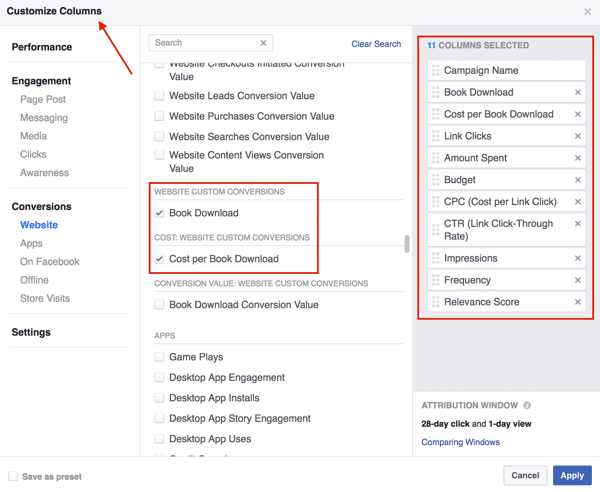Image resolution: width=600 pixels, height=492 pixels.
Task: Remove CTR (Link Click-Through Rate) column
Action: click(578, 223)
